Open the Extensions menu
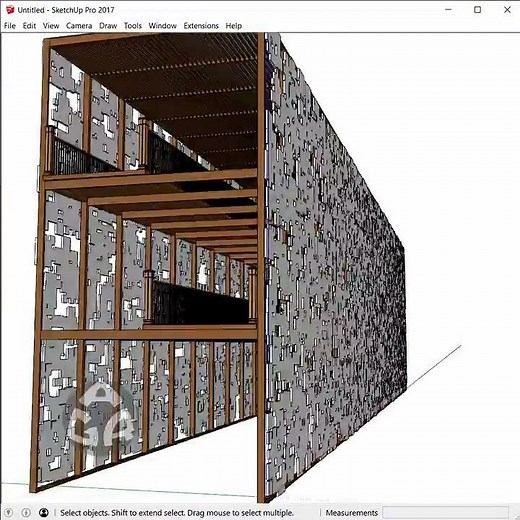 click(x=201, y=26)
